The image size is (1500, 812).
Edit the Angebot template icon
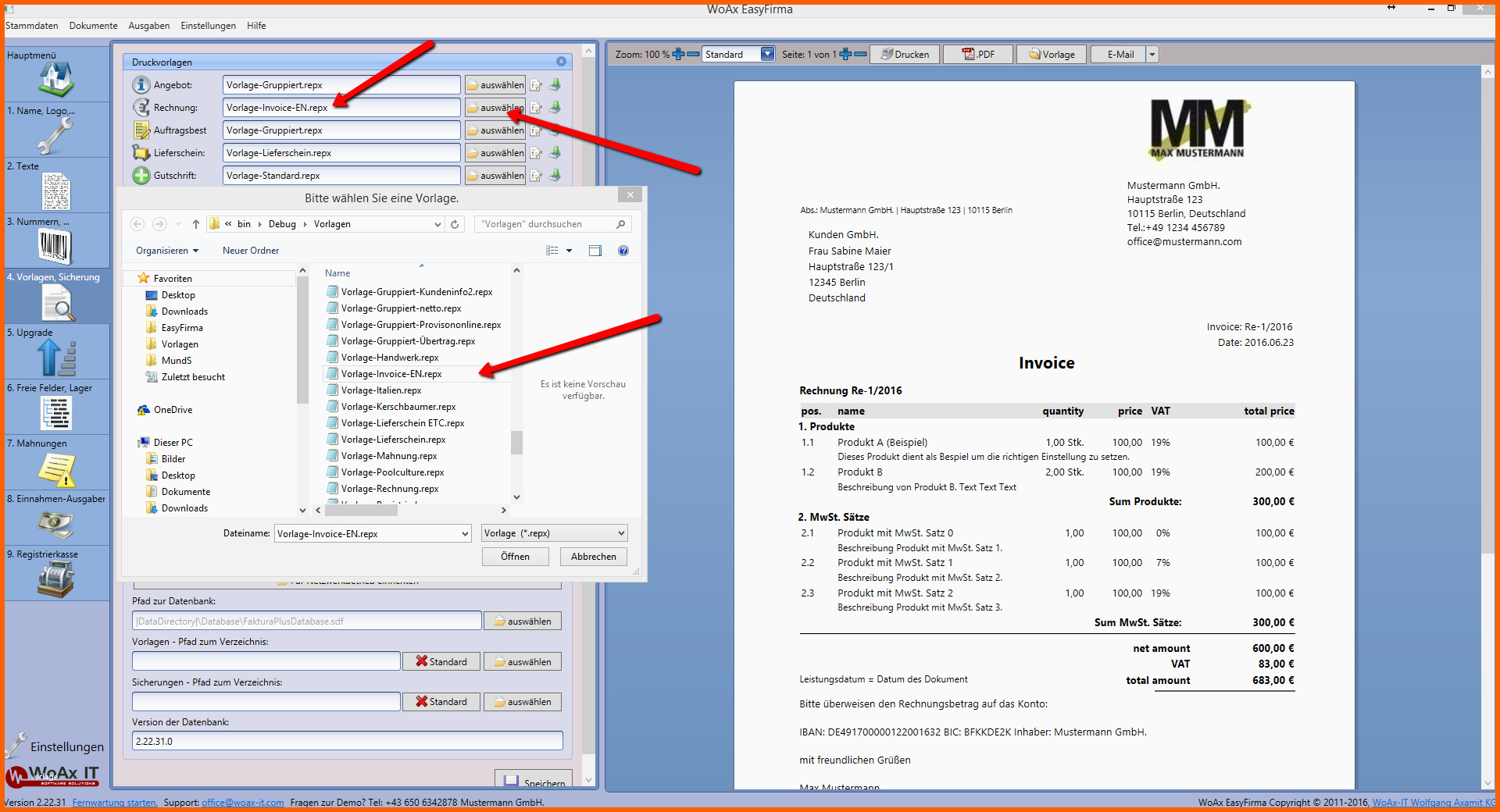pos(536,85)
